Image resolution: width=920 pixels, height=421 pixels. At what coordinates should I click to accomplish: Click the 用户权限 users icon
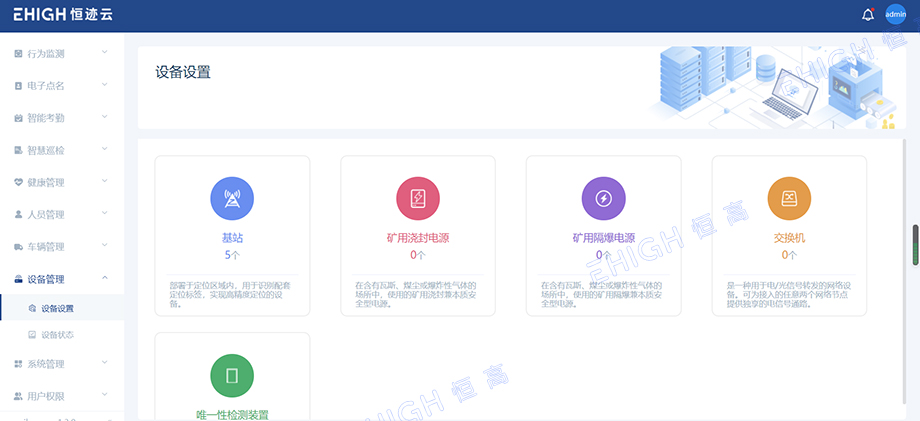18,396
